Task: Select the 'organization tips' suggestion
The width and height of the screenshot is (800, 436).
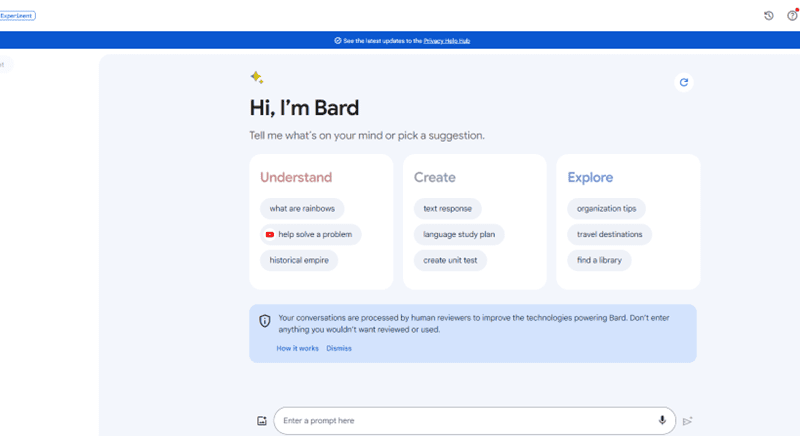Action: pos(606,209)
